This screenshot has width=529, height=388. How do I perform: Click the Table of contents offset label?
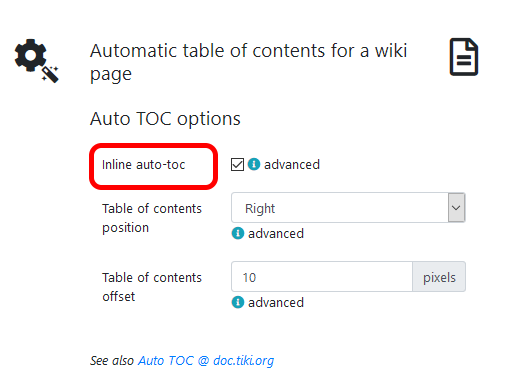coord(152,287)
